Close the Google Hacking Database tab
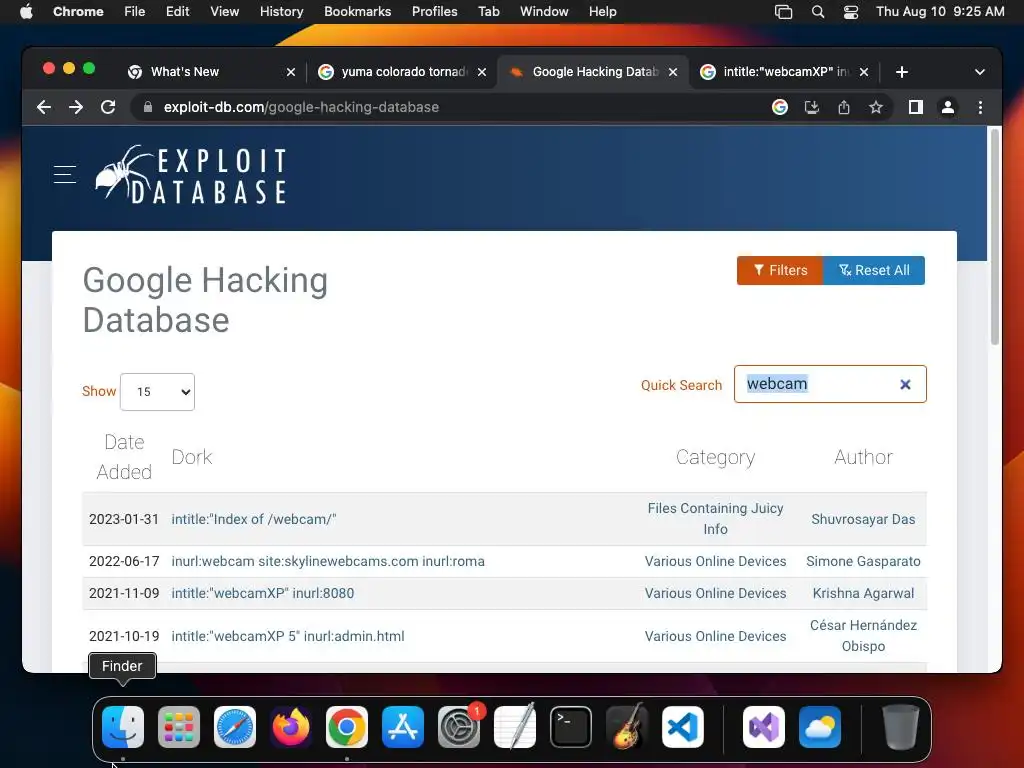Image resolution: width=1024 pixels, height=768 pixels. (673, 72)
